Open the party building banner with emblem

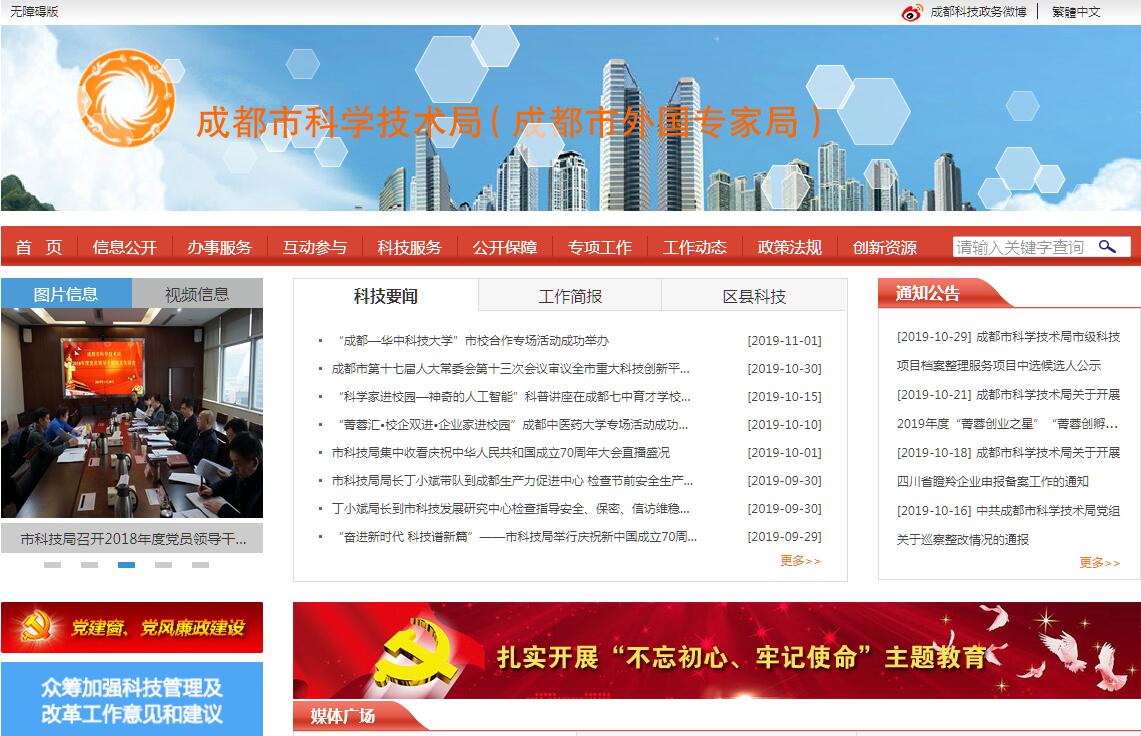click(132, 627)
